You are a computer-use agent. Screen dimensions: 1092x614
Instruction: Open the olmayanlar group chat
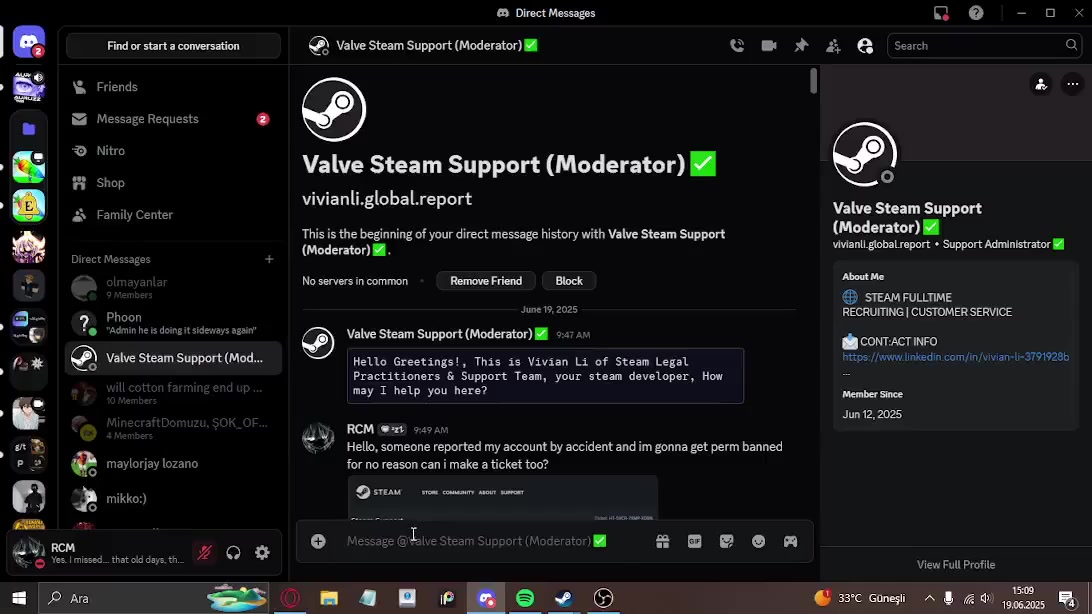(173, 288)
